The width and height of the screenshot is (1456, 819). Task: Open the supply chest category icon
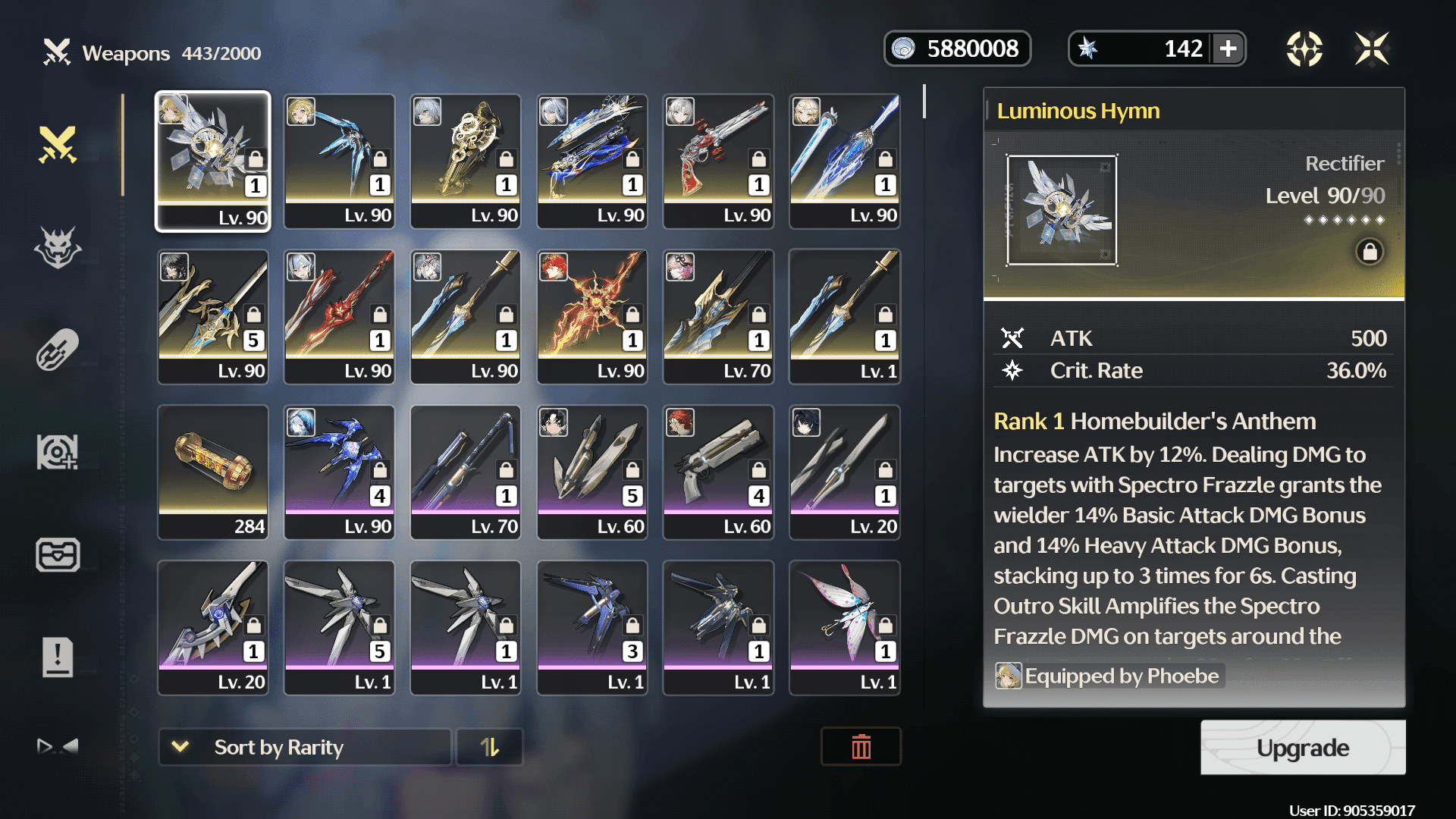(58, 554)
